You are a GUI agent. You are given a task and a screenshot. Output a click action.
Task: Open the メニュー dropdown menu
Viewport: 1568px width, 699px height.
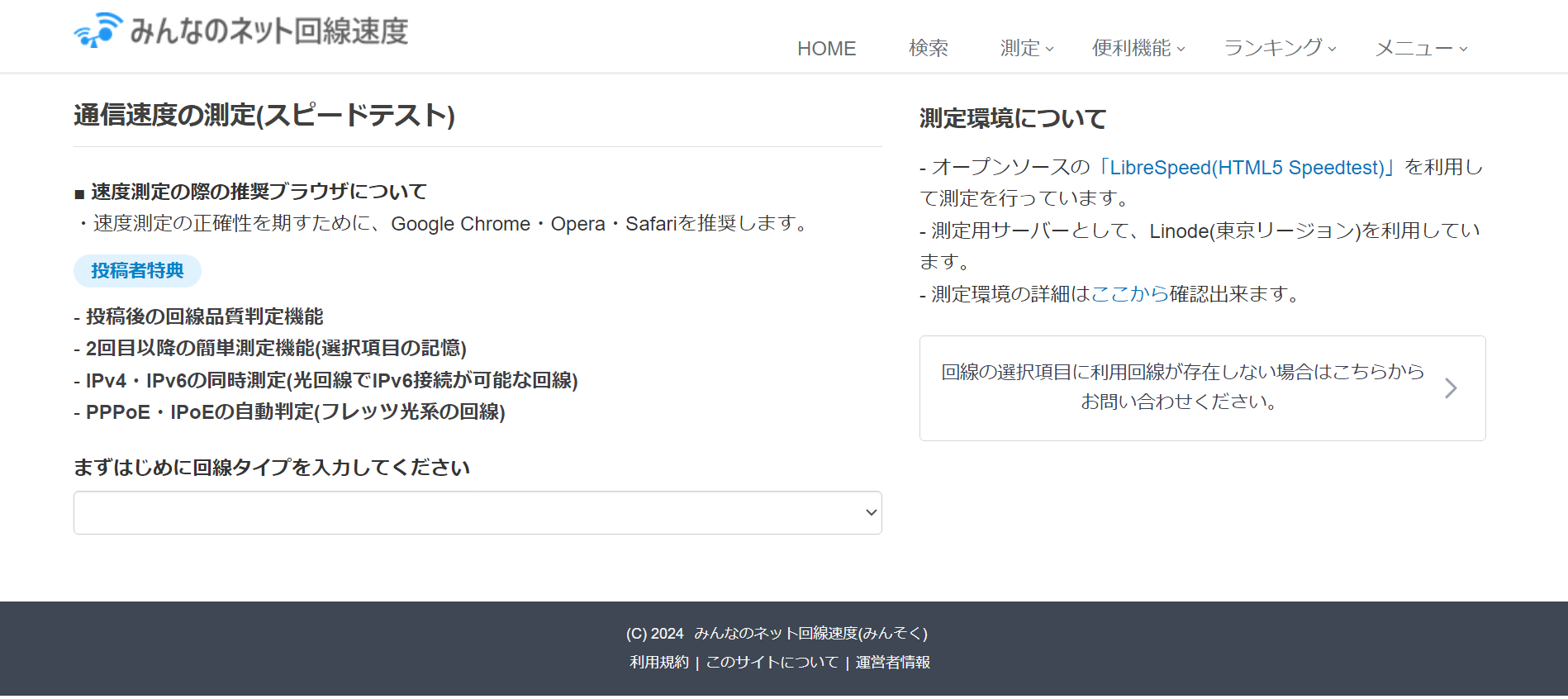pos(1420,49)
